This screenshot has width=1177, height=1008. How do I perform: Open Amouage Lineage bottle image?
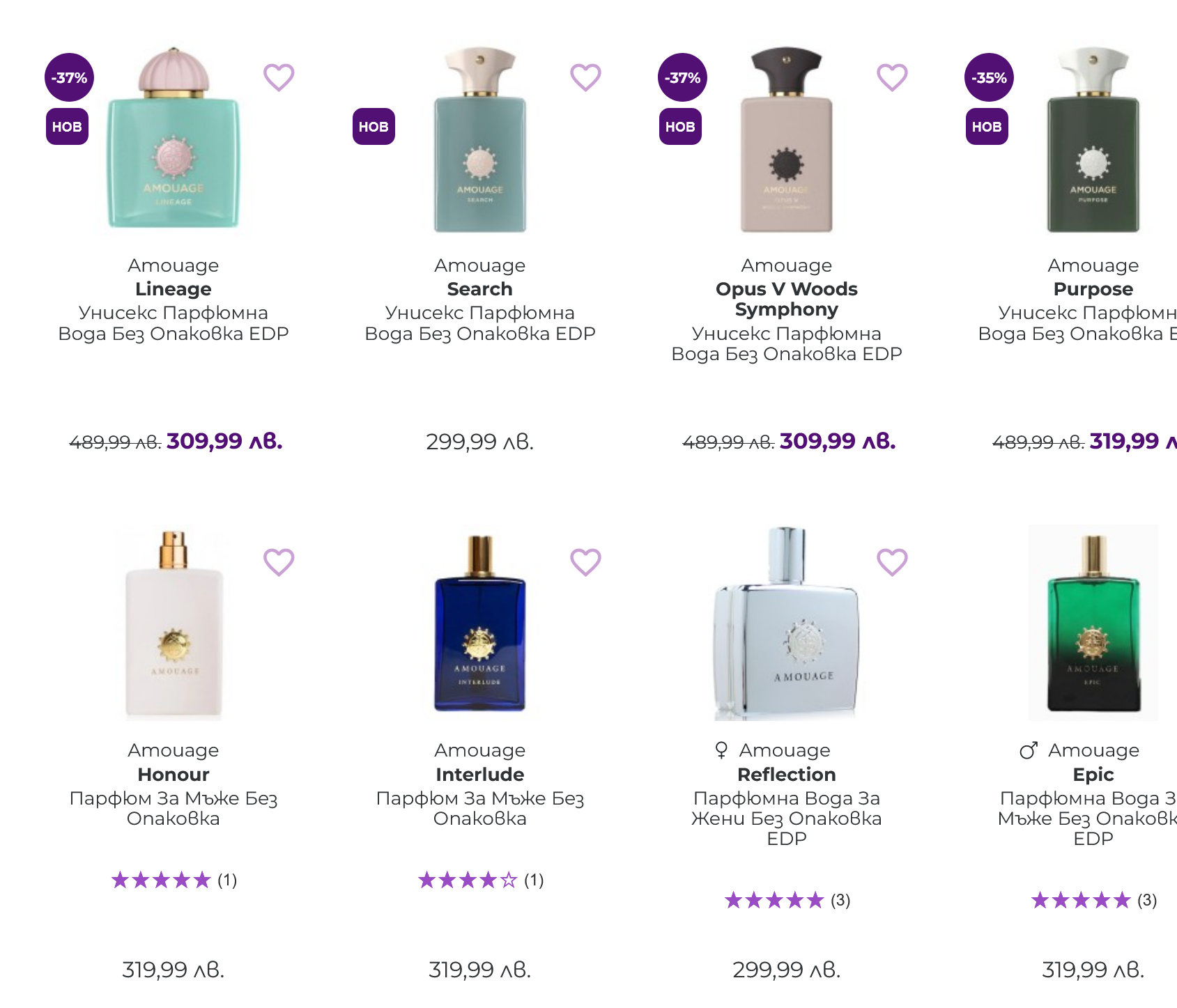tap(174, 139)
